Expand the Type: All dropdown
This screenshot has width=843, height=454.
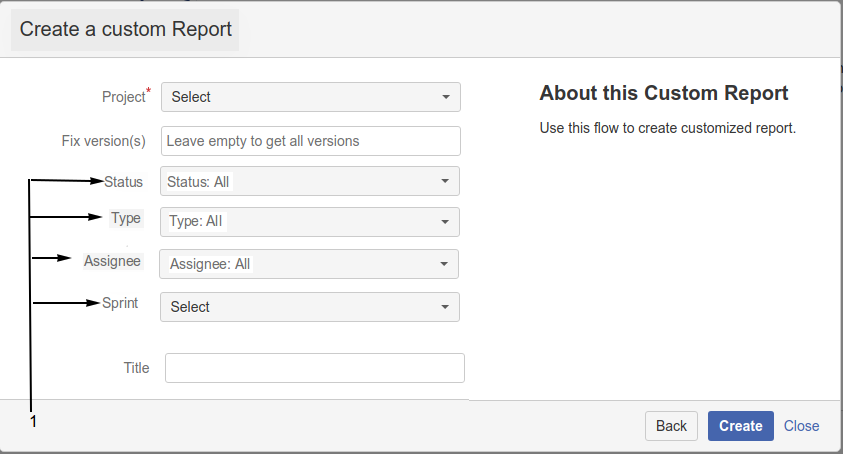click(310, 222)
